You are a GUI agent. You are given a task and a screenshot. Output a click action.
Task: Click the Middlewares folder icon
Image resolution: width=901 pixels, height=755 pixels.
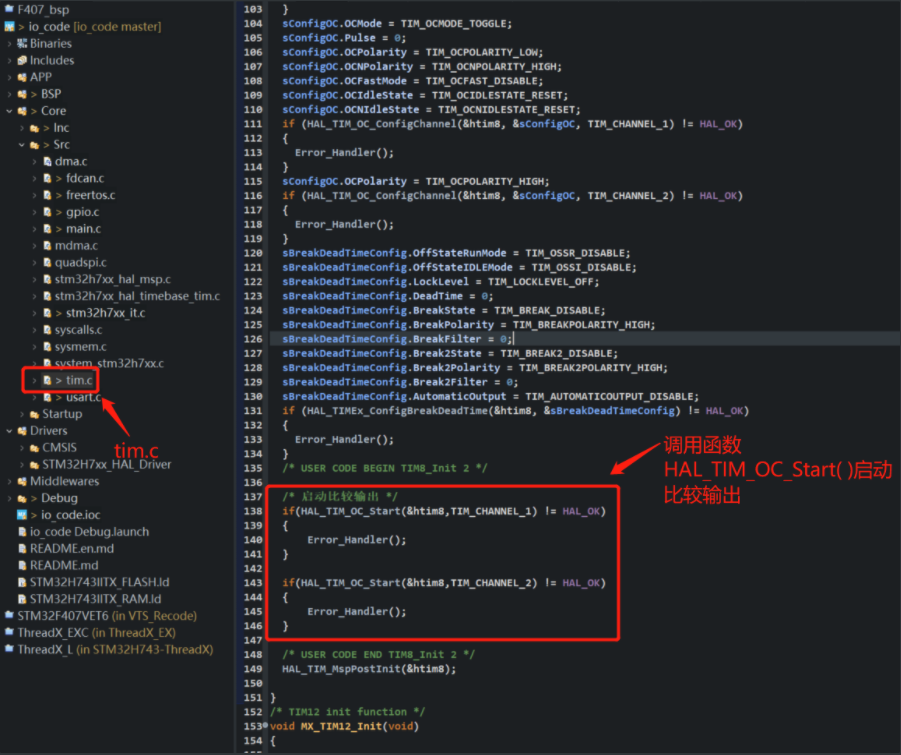[22, 481]
